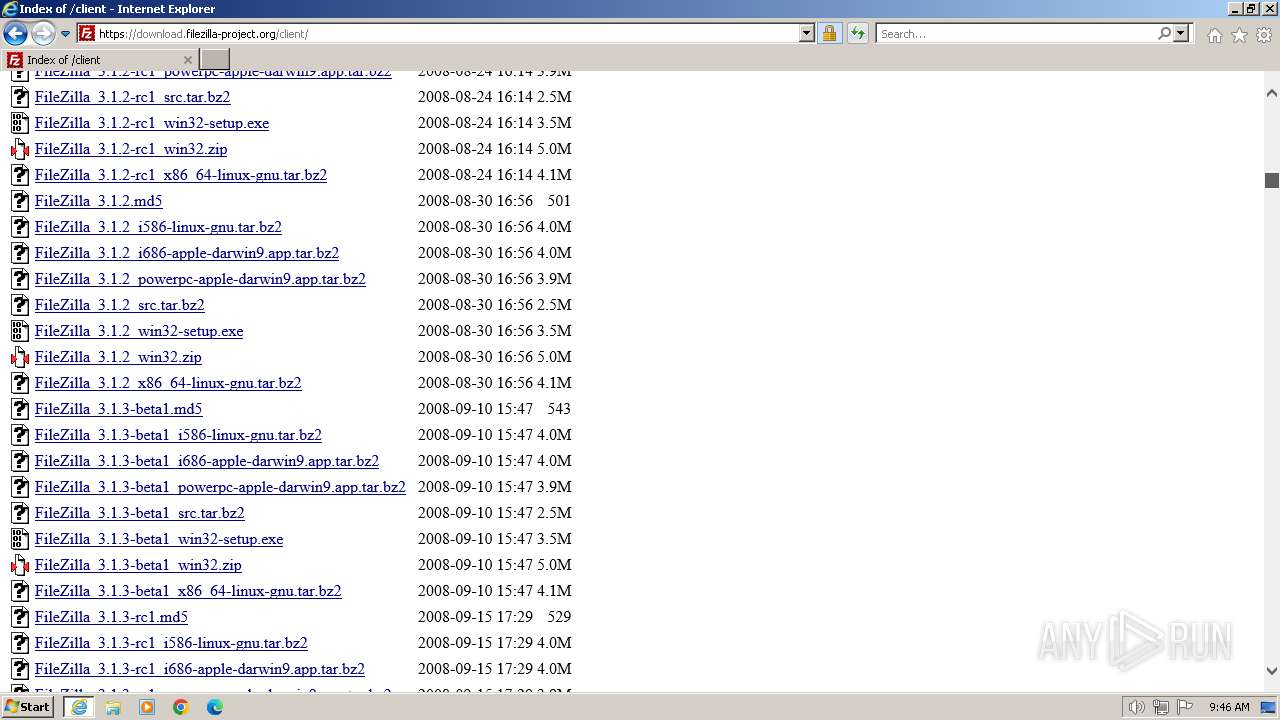The image size is (1280, 720).
Task: Open FileZilla_3.1.3-rc1.md5 link
Action: (111, 617)
